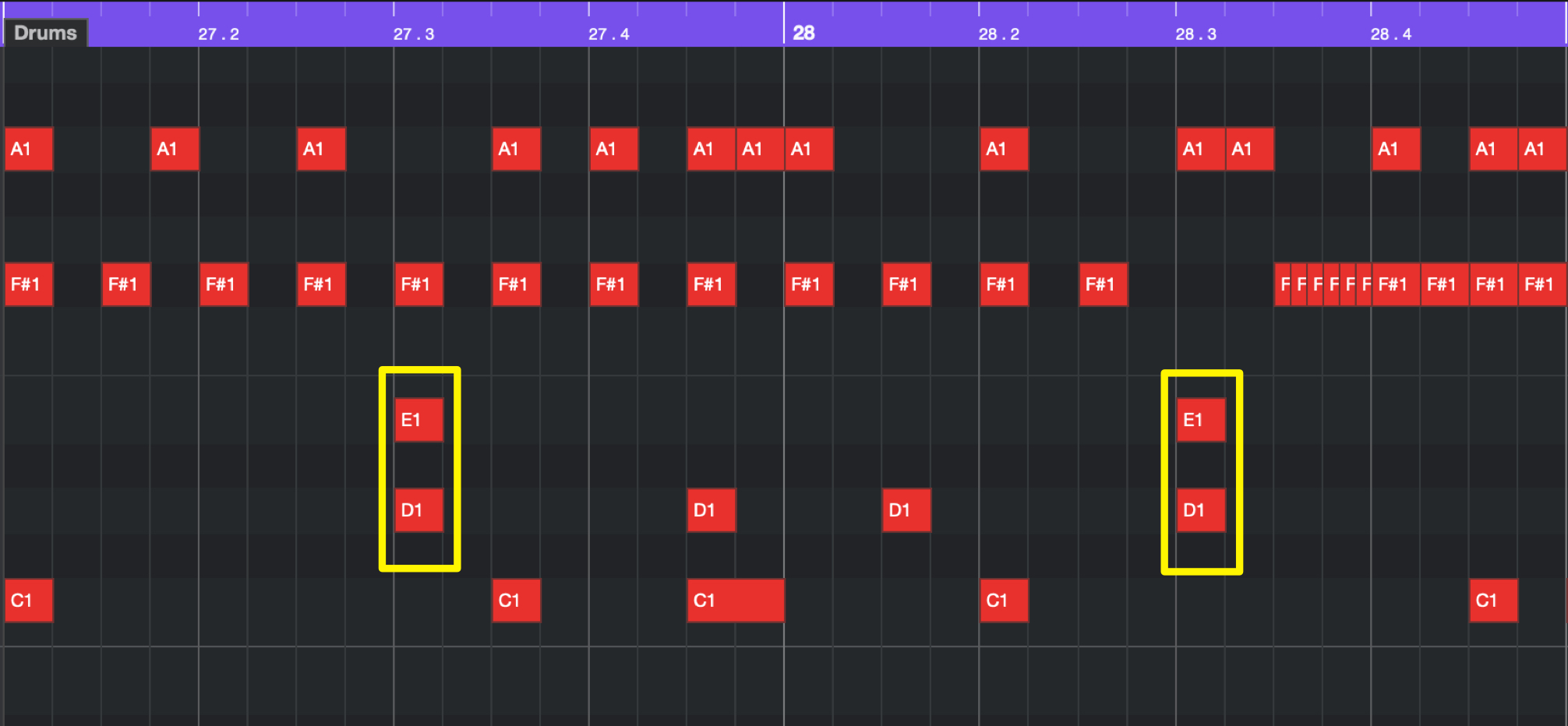
Task: Select the last C1 note near right edge
Action: 1493,601
